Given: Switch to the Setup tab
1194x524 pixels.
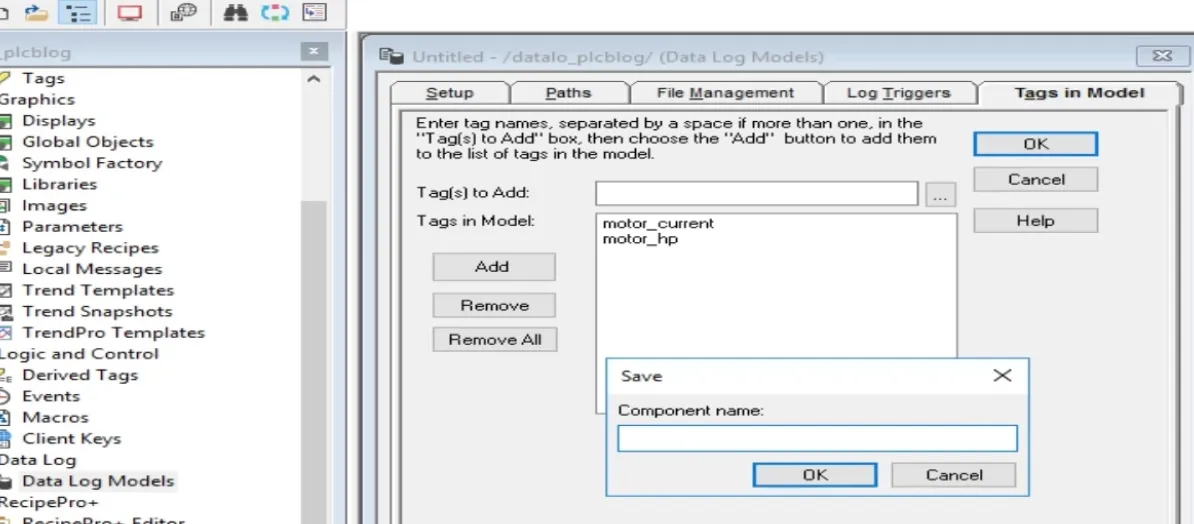Looking at the screenshot, I should pos(449,93).
